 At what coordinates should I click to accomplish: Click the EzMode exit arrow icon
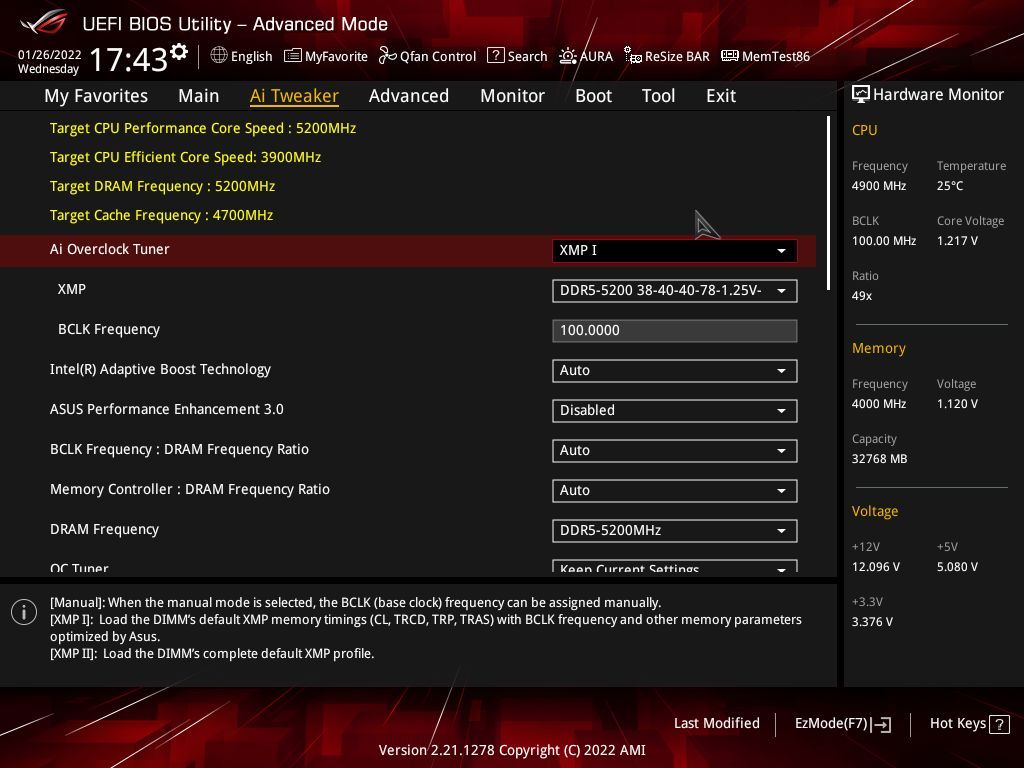(x=881, y=724)
